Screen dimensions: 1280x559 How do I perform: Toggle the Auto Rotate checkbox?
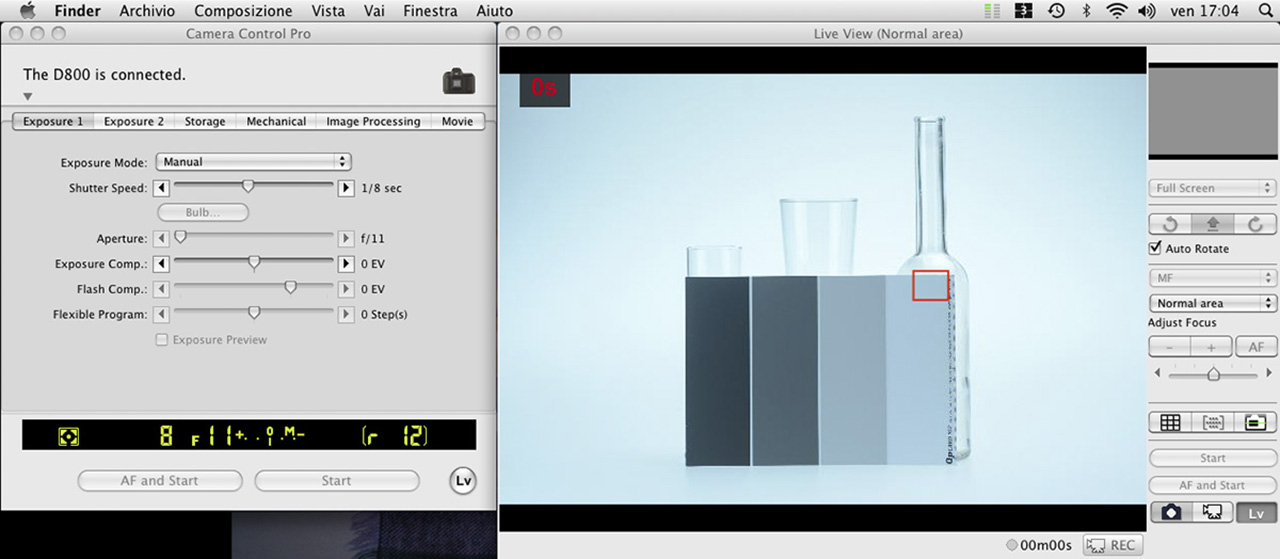click(1156, 248)
